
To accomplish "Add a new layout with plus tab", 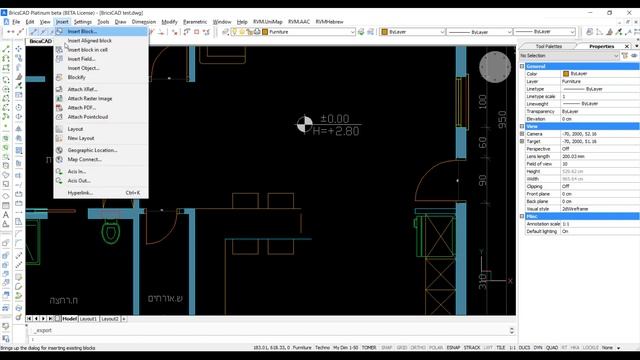I will coord(124,318).
